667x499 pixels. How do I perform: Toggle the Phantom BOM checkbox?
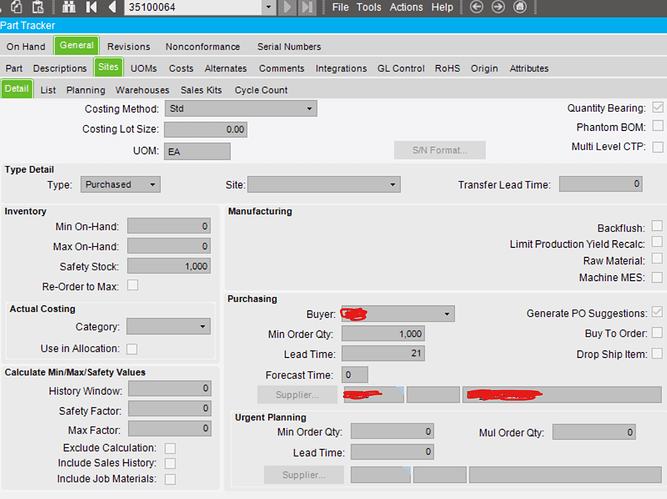[x=658, y=126]
